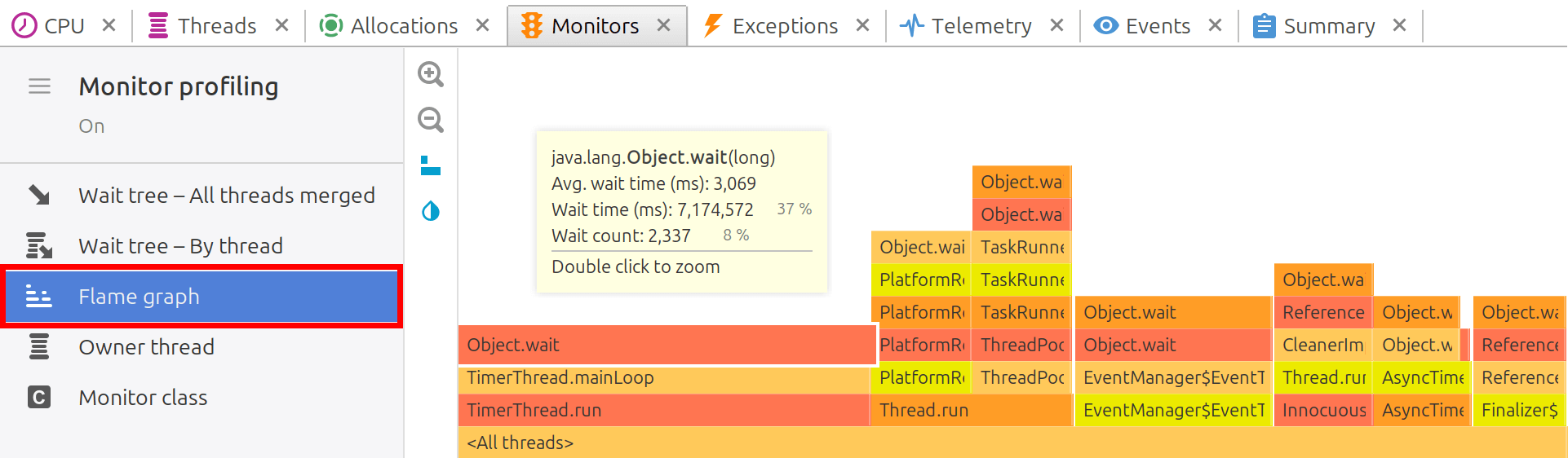Click the Wait count: 2,337 tooltip line

pyautogui.click(x=621, y=236)
